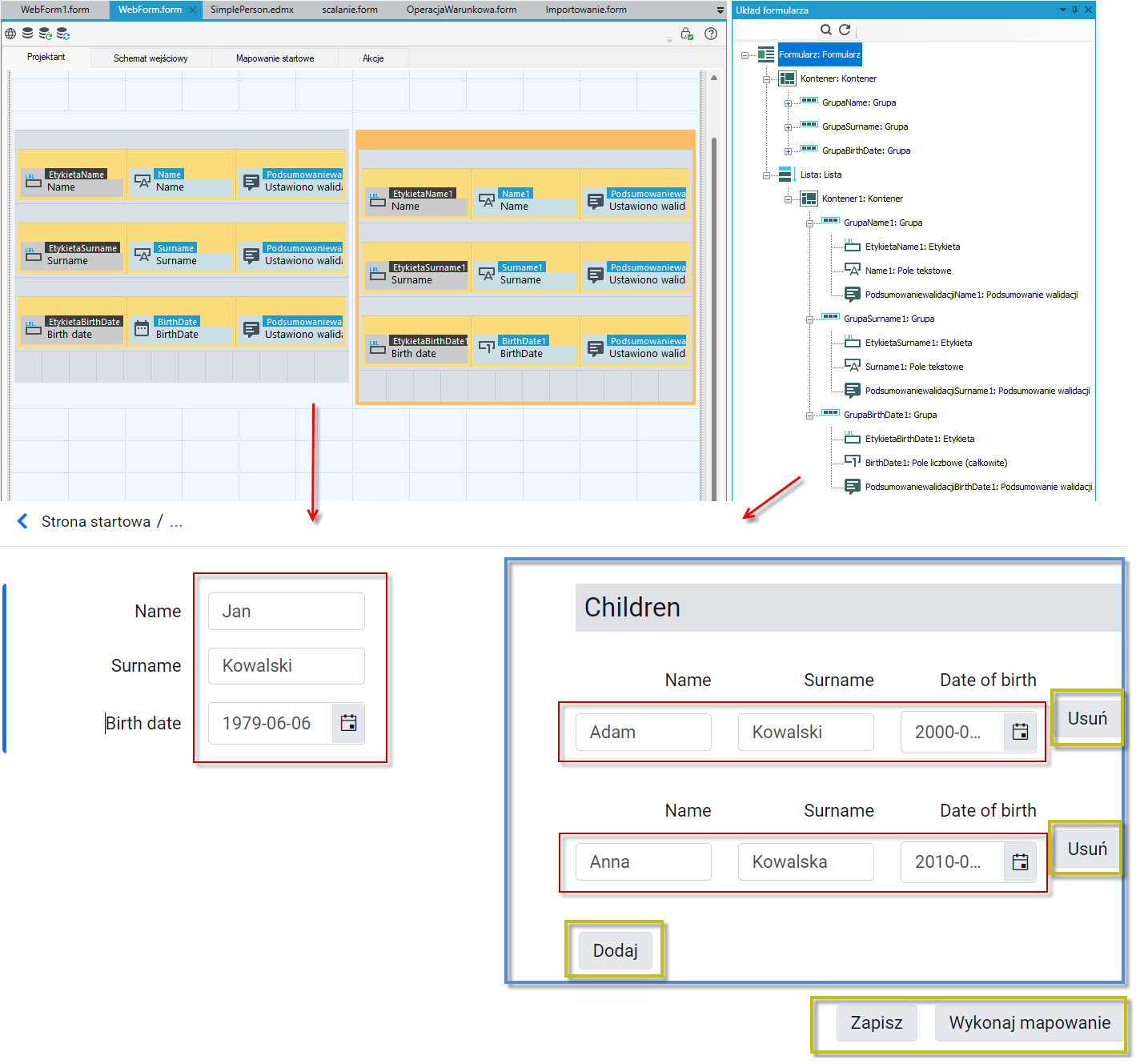Click the Formularz form icon in tree
This screenshot has width=1144, height=1064.
766,54
